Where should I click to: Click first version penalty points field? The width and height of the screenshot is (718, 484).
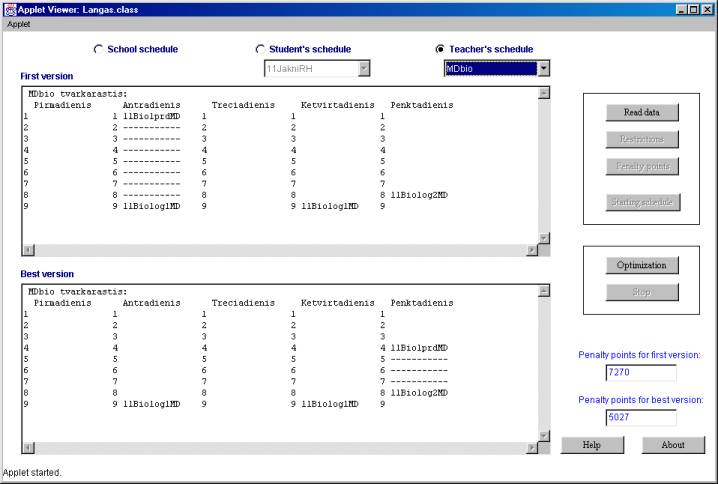click(x=641, y=373)
